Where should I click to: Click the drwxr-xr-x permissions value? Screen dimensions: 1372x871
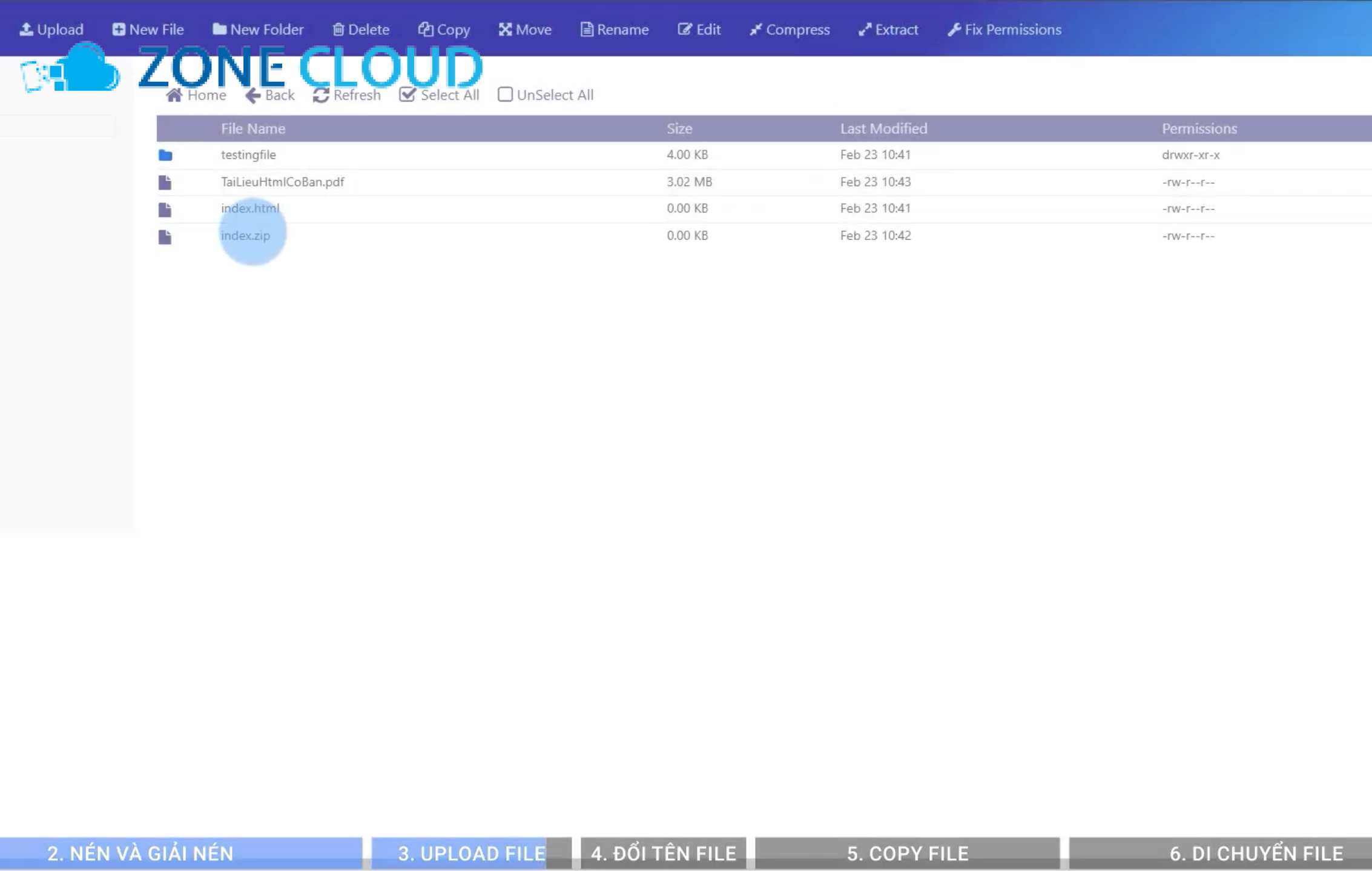coord(1190,154)
